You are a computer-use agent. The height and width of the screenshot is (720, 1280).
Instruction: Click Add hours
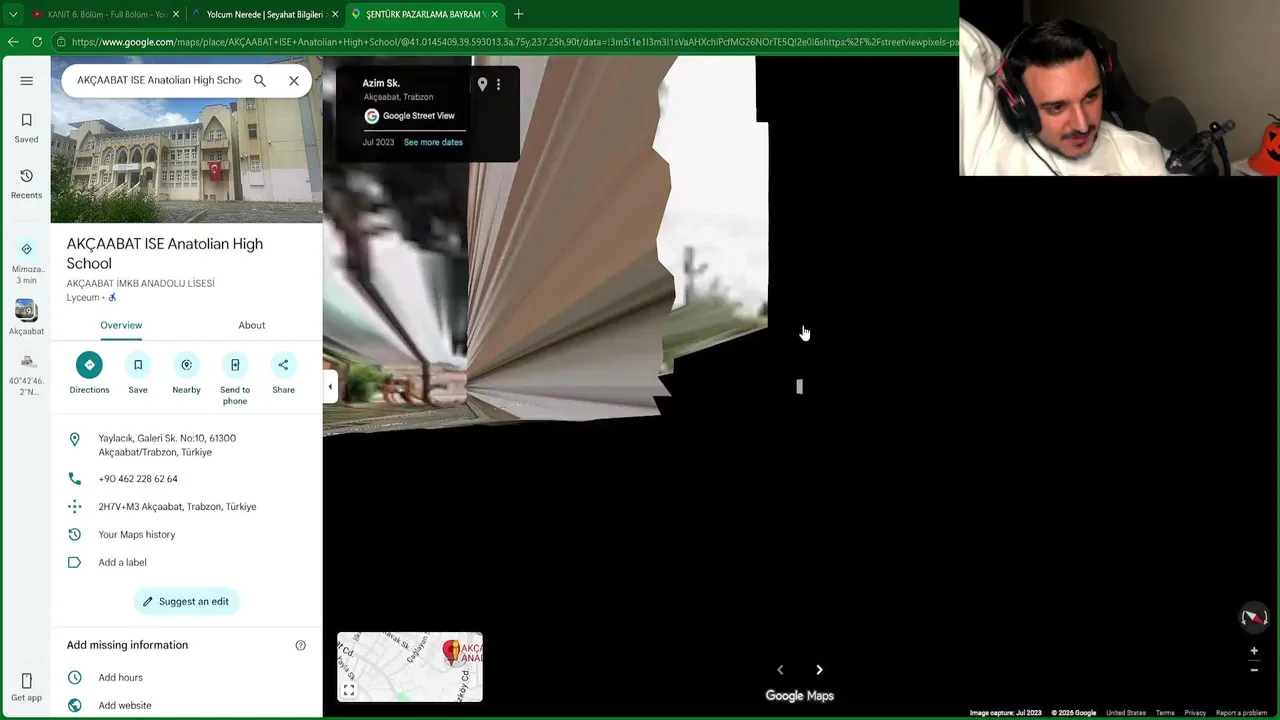coord(187,678)
